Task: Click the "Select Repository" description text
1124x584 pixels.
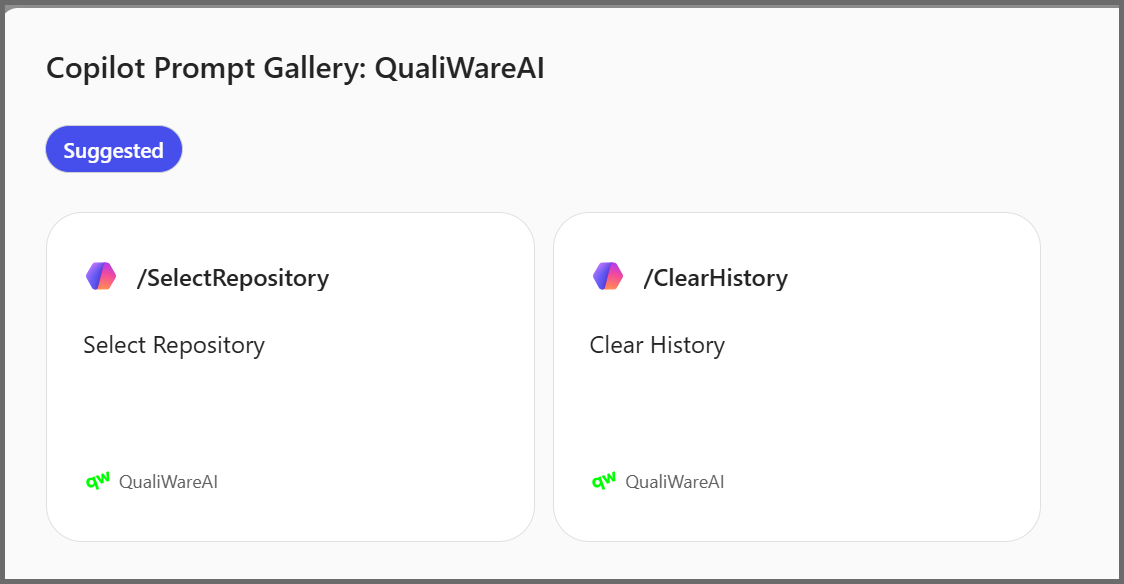Action: 174,345
